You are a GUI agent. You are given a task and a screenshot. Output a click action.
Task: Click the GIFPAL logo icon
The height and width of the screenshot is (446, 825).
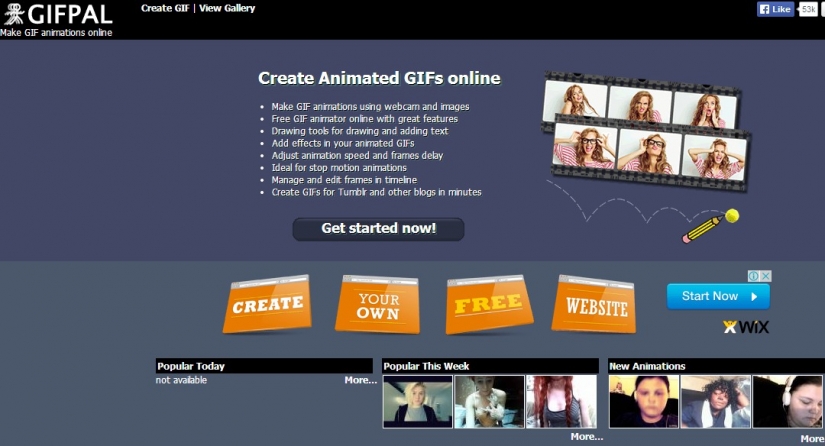(14, 14)
